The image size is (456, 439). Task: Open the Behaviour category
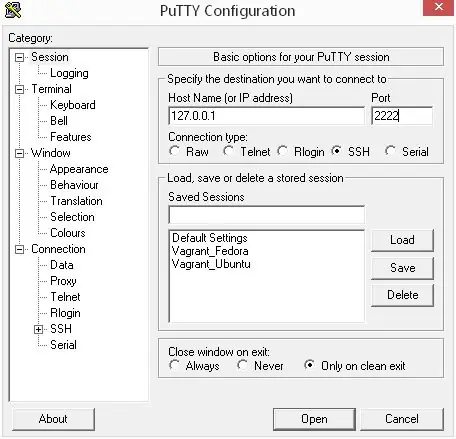coord(74,185)
